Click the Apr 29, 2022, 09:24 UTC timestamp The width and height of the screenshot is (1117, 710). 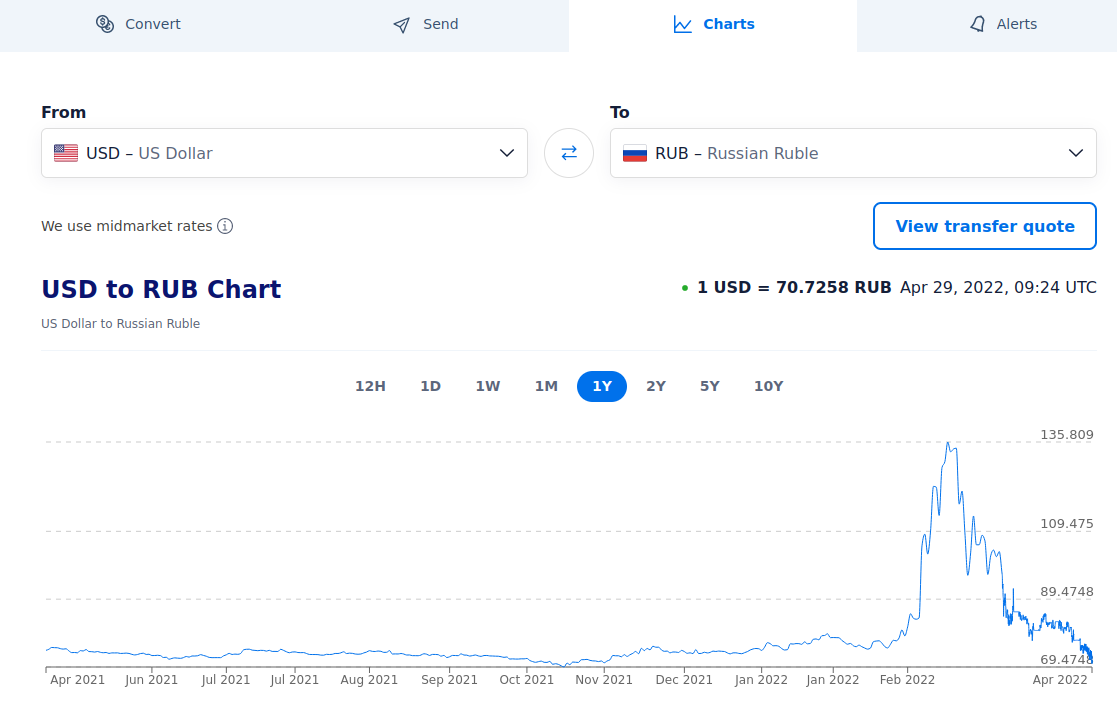[x=998, y=288]
